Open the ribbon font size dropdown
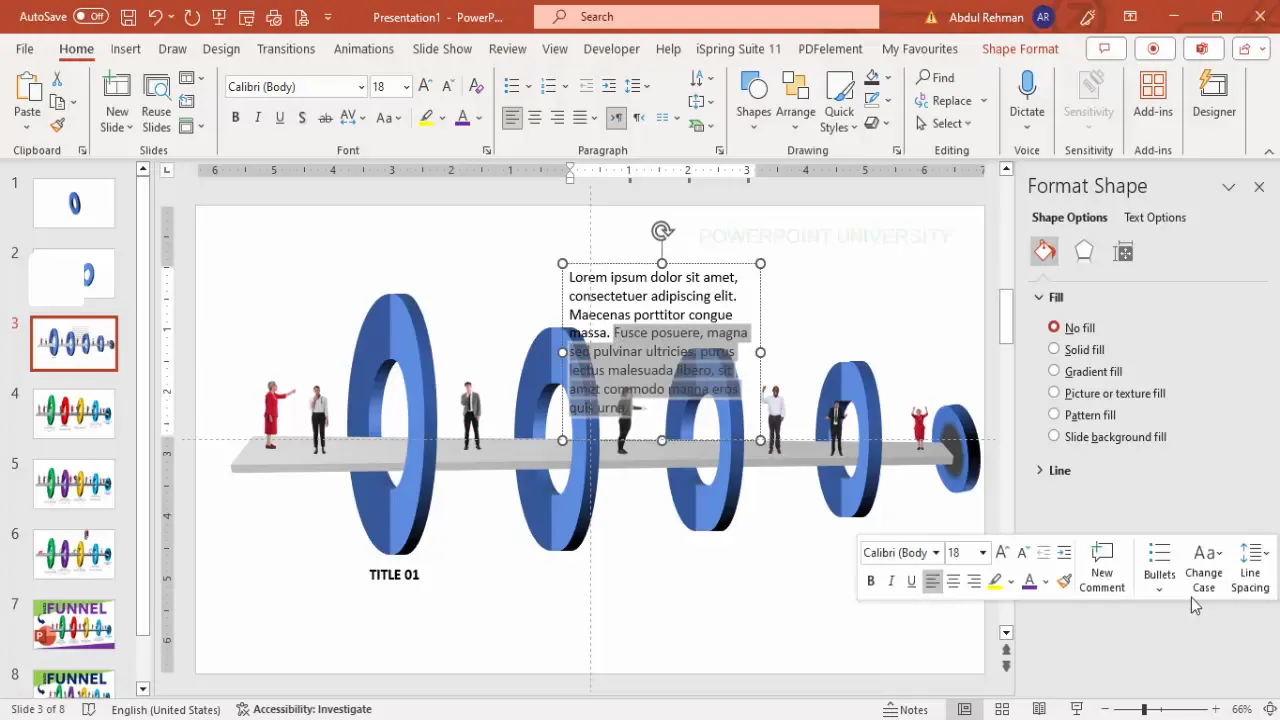This screenshot has height=720, width=1280. (406, 87)
